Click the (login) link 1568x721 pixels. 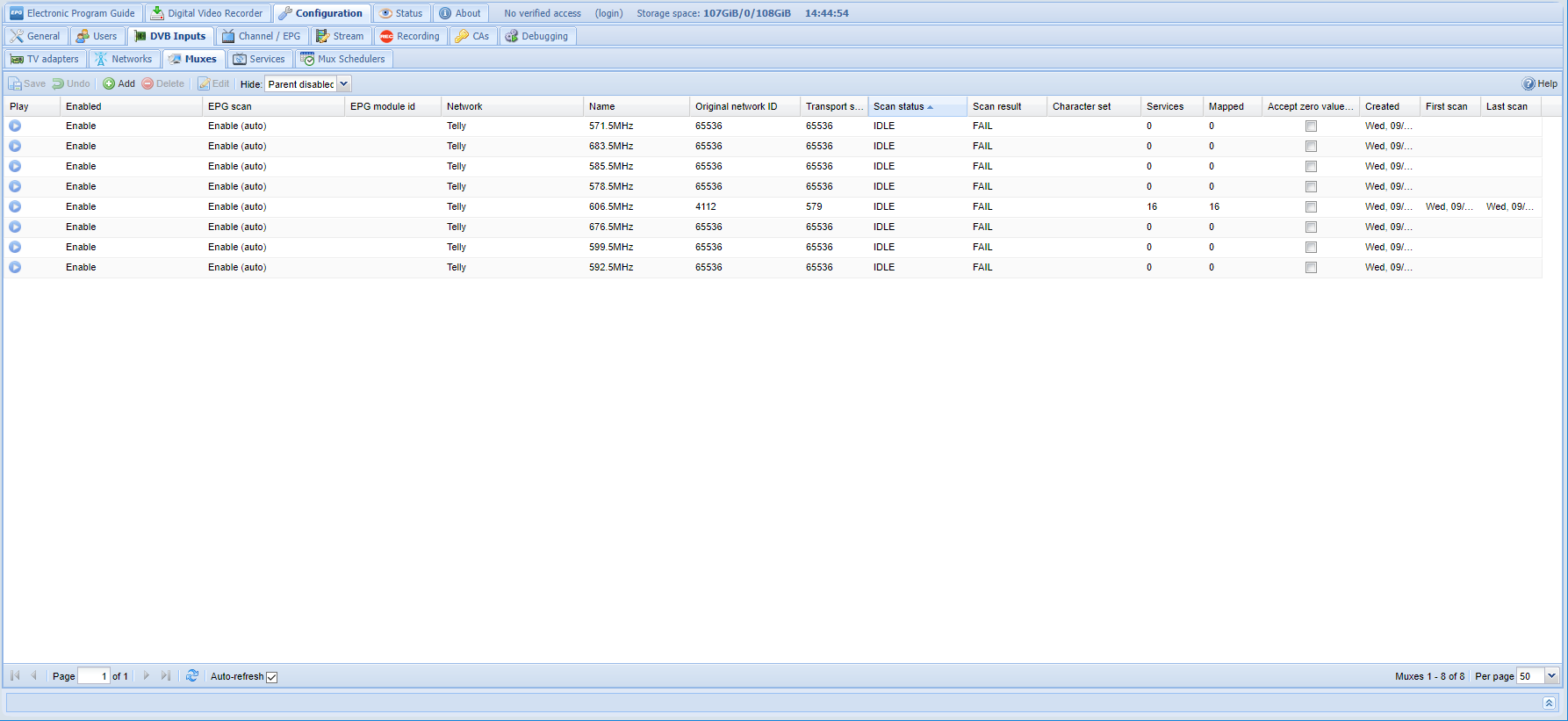(x=608, y=13)
